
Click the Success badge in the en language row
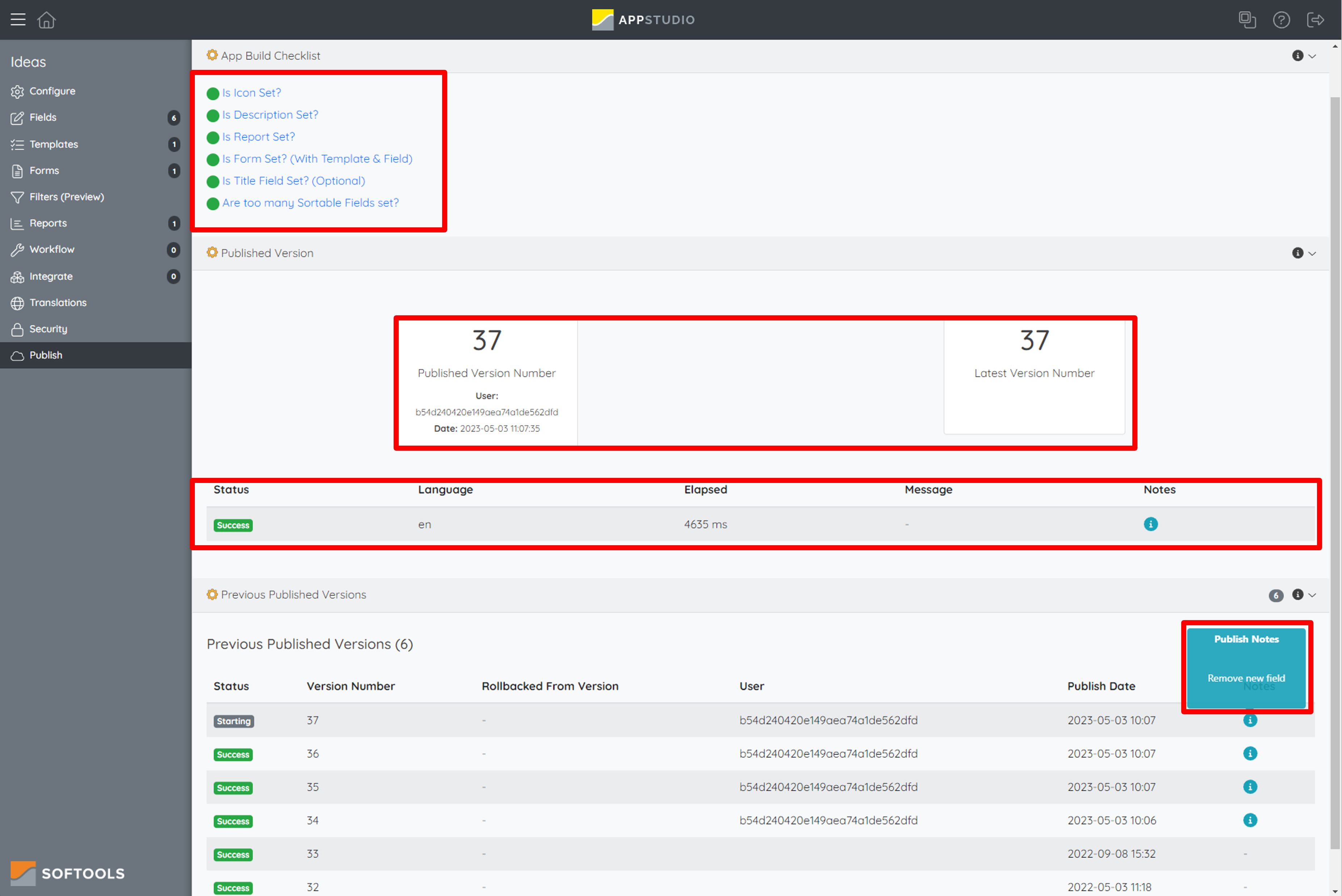point(233,525)
